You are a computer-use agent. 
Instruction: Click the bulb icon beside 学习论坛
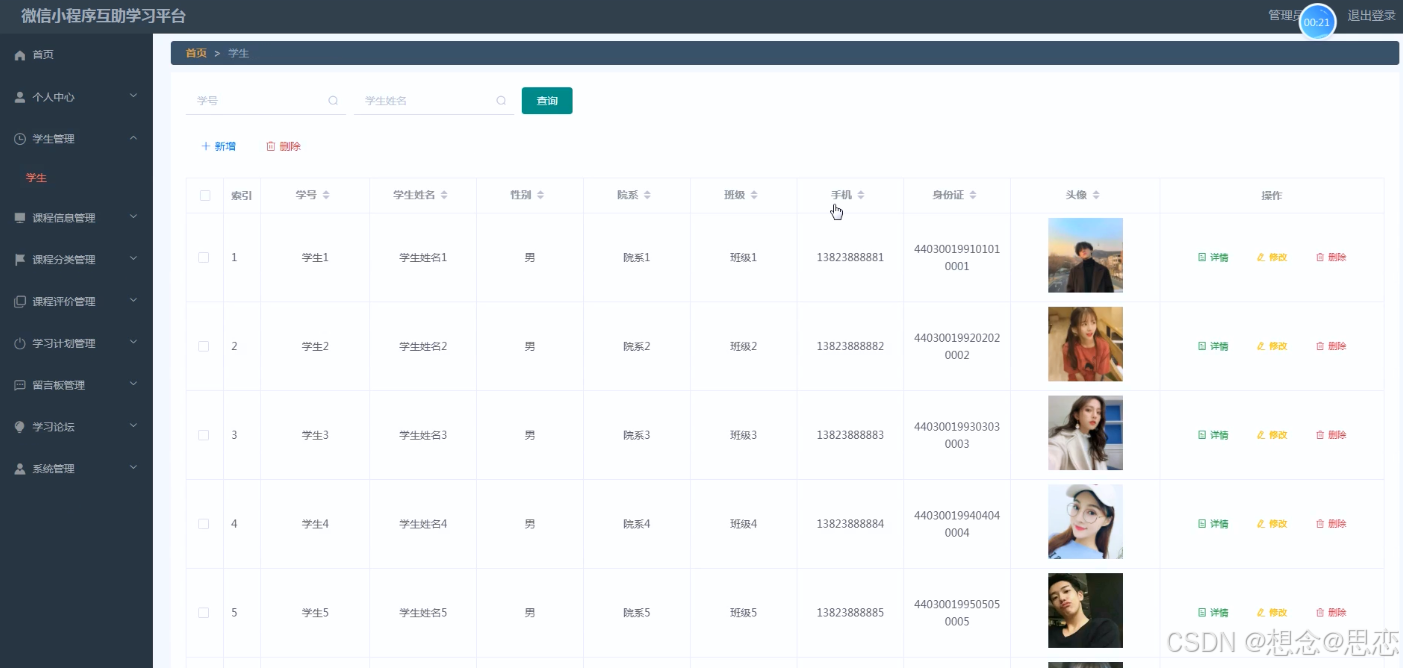pos(19,427)
